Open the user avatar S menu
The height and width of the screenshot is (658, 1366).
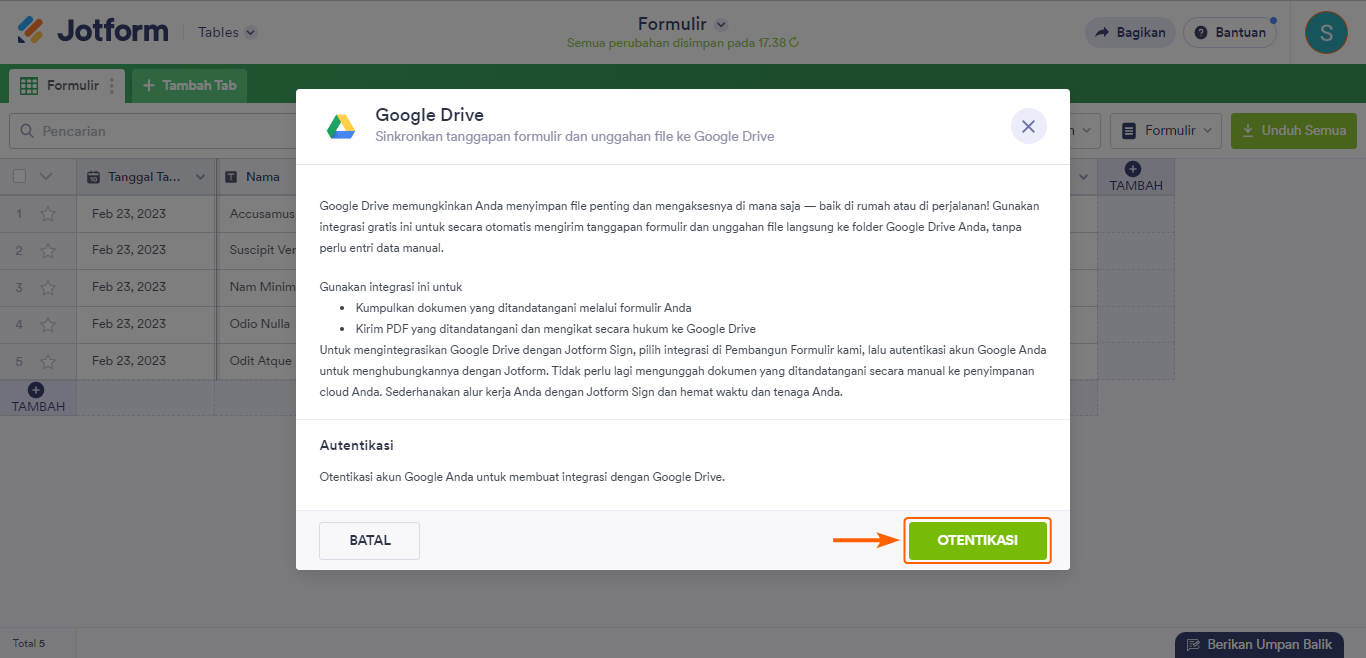point(1326,32)
